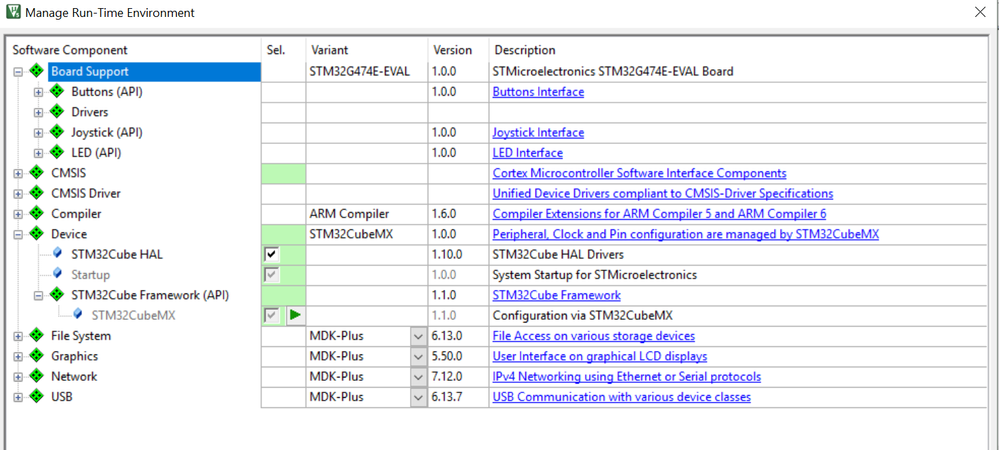Expand the Compiler tree node
The image size is (999, 450).
click(x=18, y=214)
